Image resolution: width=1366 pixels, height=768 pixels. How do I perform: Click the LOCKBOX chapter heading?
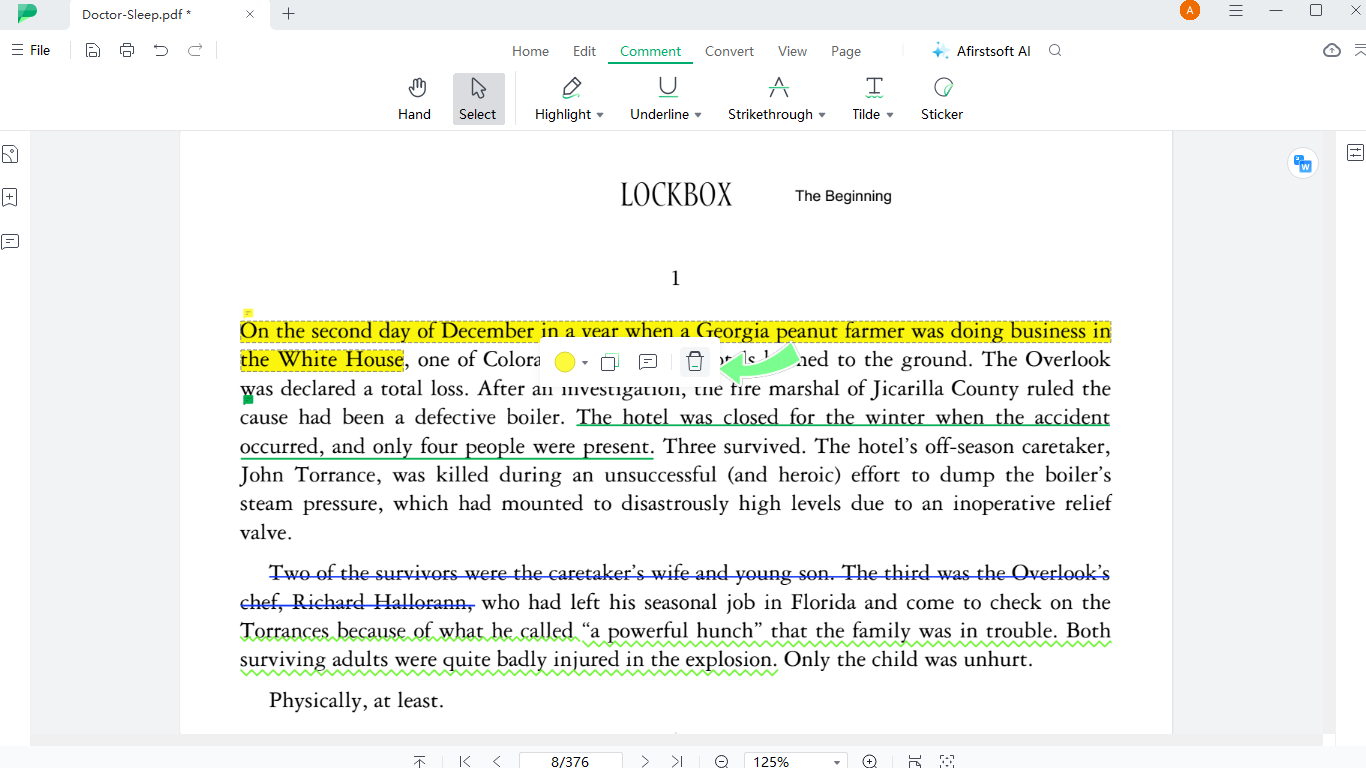click(676, 195)
